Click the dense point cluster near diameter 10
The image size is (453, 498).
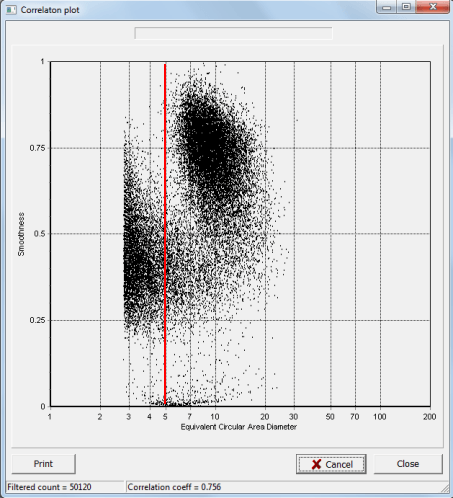point(213,147)
